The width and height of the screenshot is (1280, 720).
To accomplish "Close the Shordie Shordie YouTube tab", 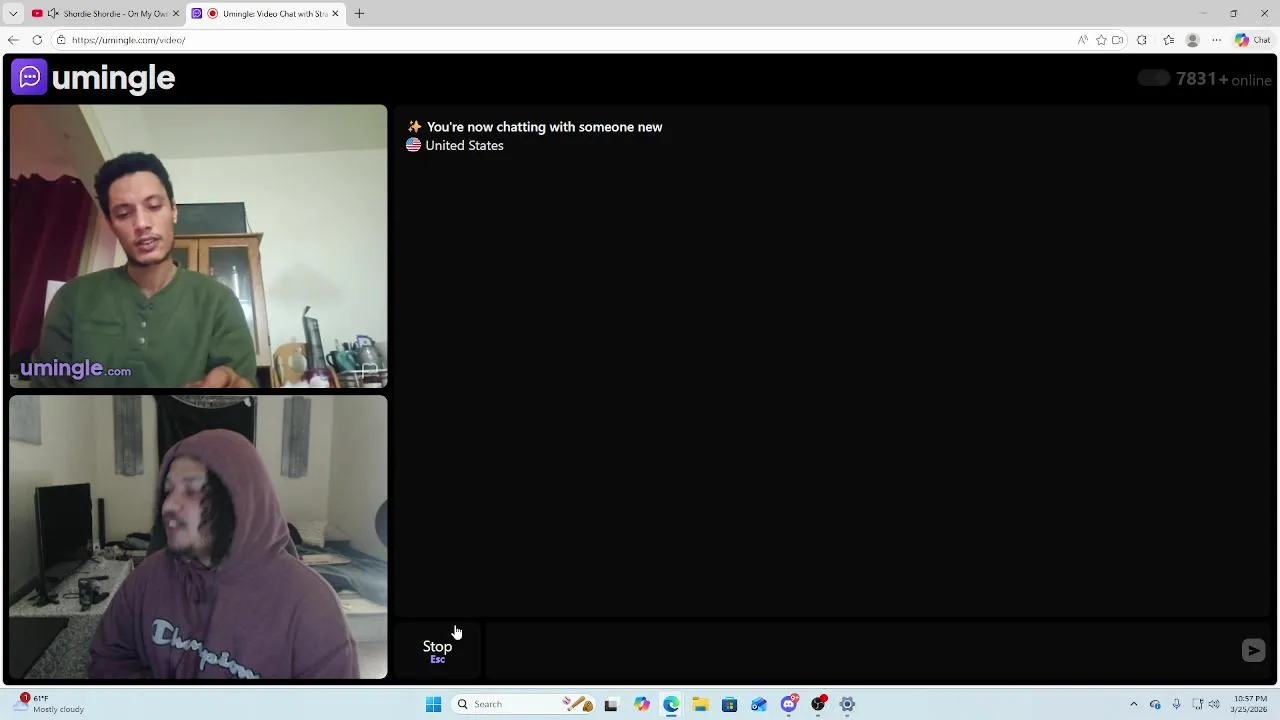I will tap(176, 14).
